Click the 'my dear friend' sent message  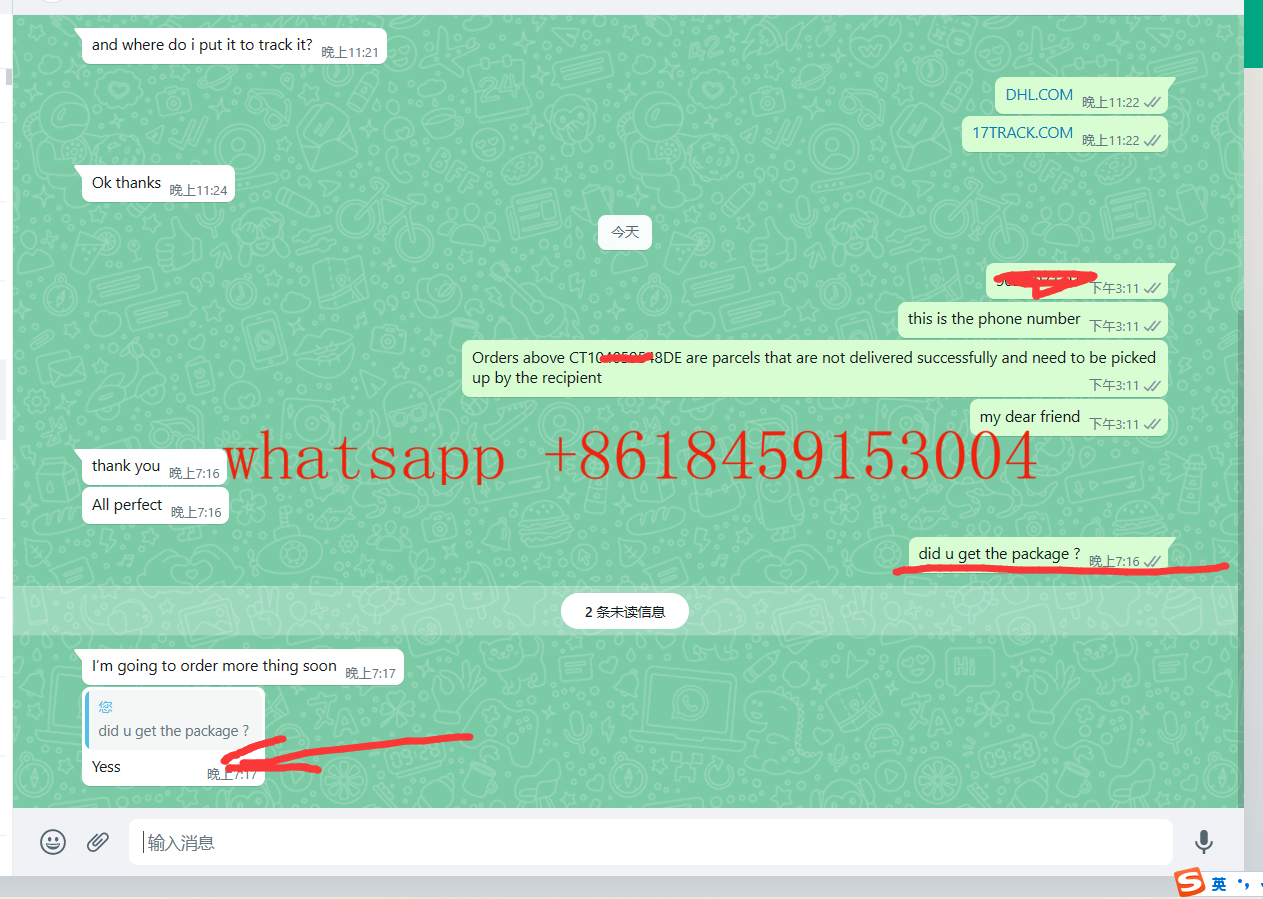(1029, 417)
